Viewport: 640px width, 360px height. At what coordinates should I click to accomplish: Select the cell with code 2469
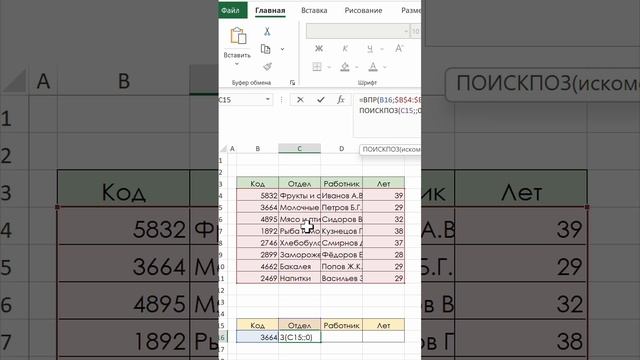pyautogui.click(x=258, y=278)
